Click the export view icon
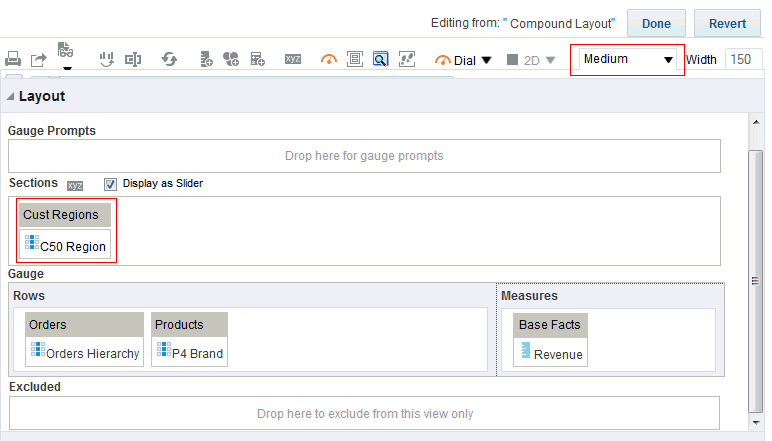Viewport: 772px width, 441px height. click(39, 60)
